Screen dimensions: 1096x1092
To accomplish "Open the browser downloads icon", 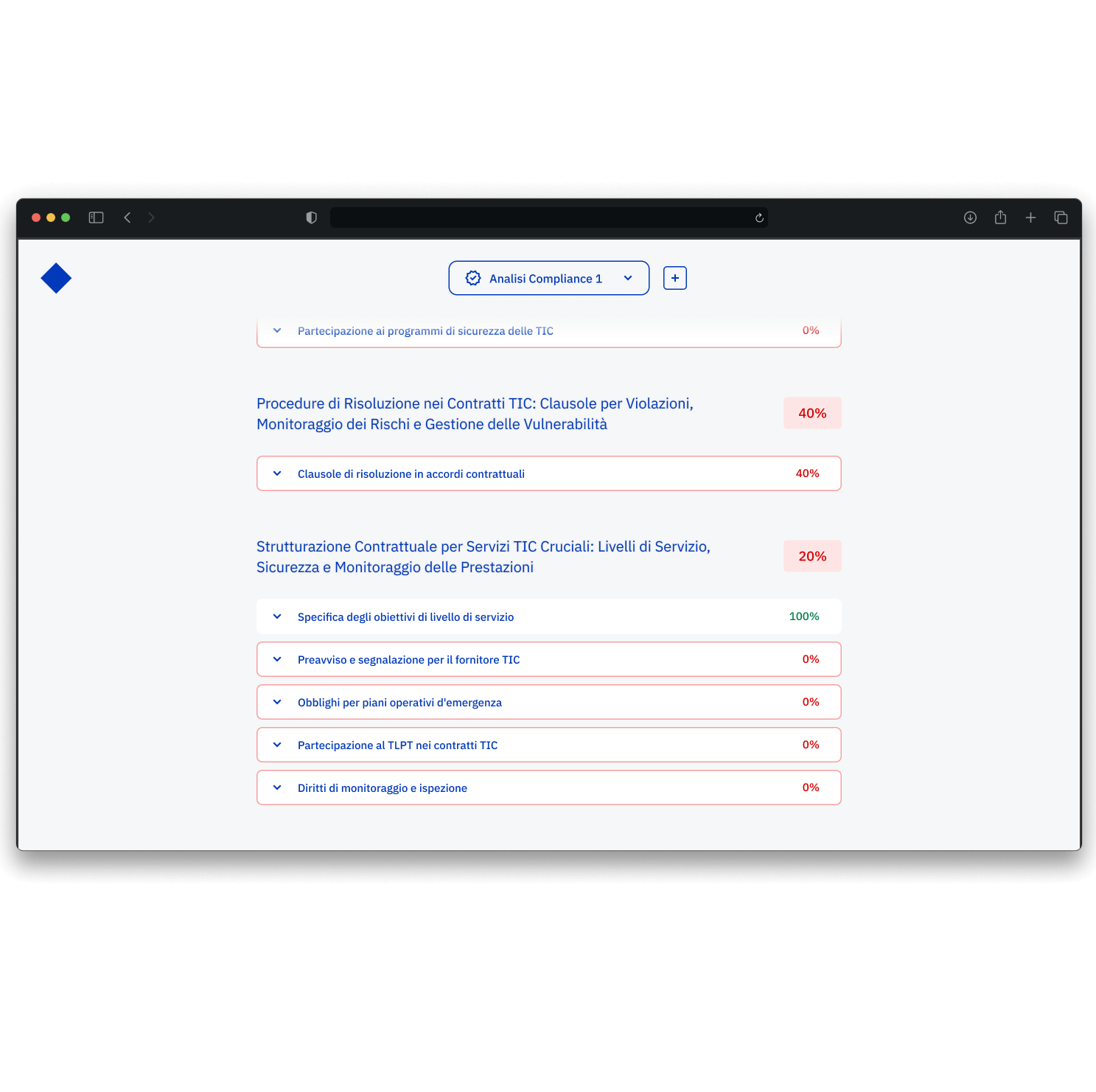I will [x=970, y=218].
